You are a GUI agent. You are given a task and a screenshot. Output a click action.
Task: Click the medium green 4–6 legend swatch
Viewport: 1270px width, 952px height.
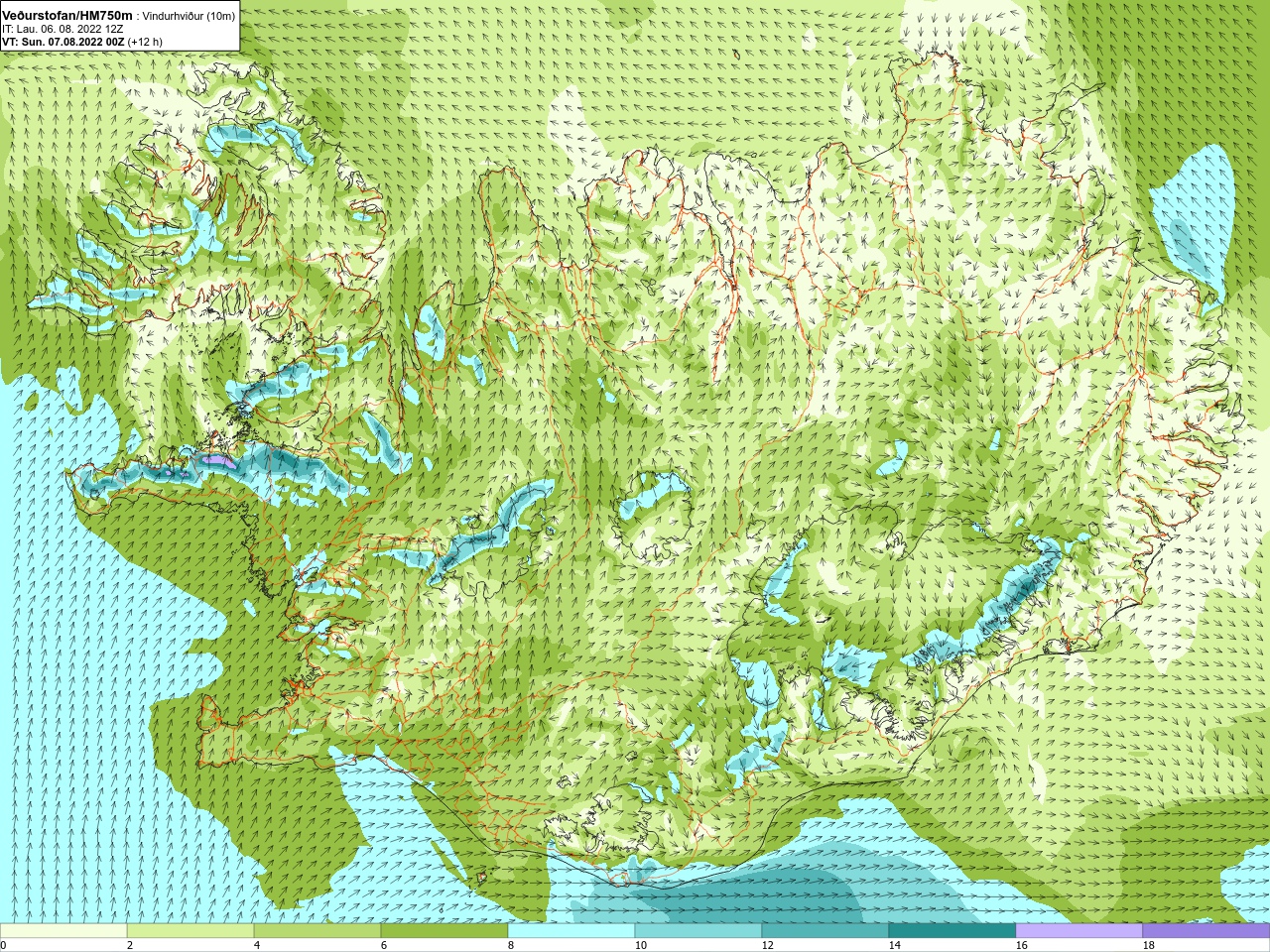pyautogui.click(x=317, y=931)
